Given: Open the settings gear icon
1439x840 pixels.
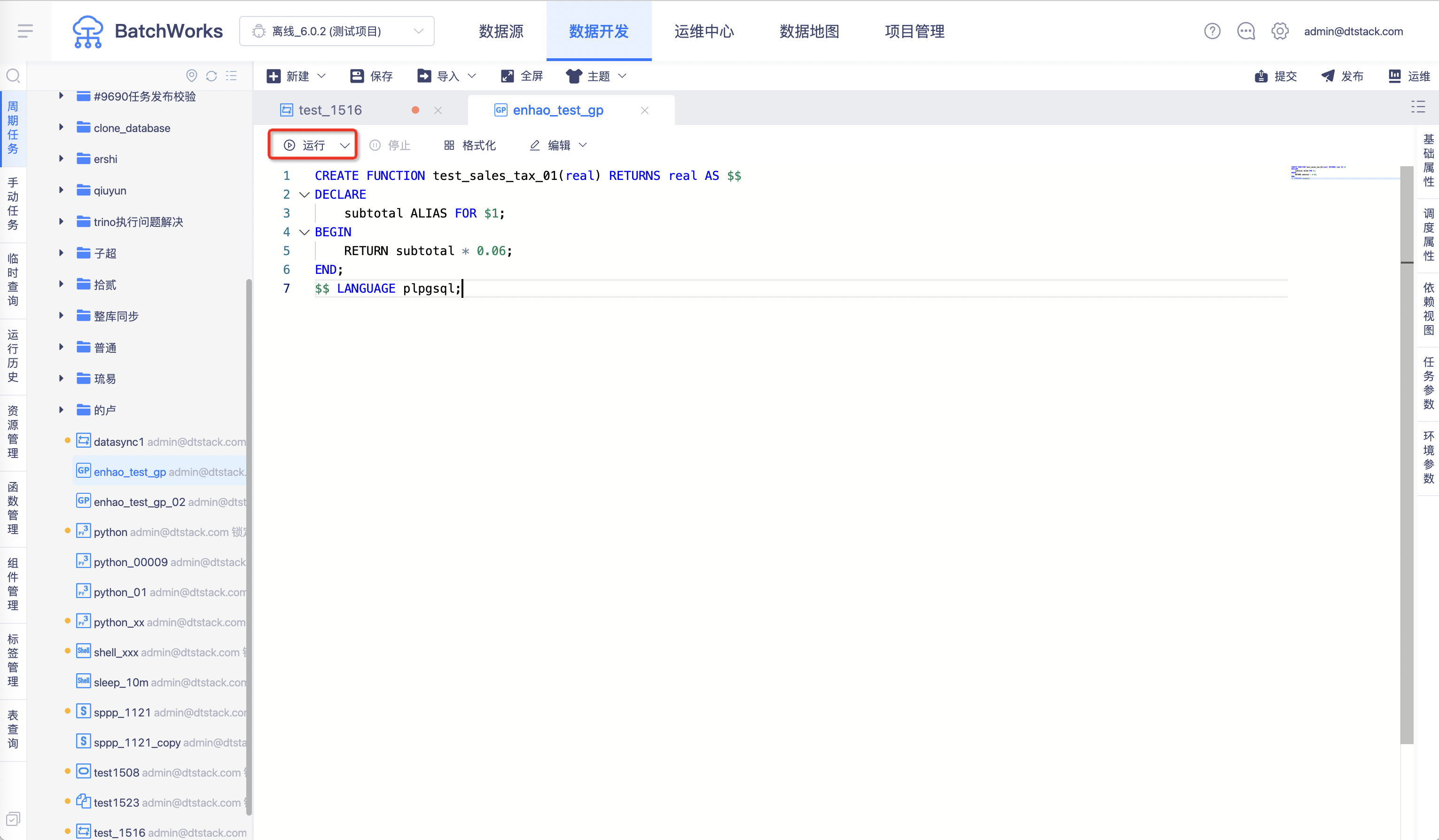Looking at the screenshot, I should (x=1280, y=31).
